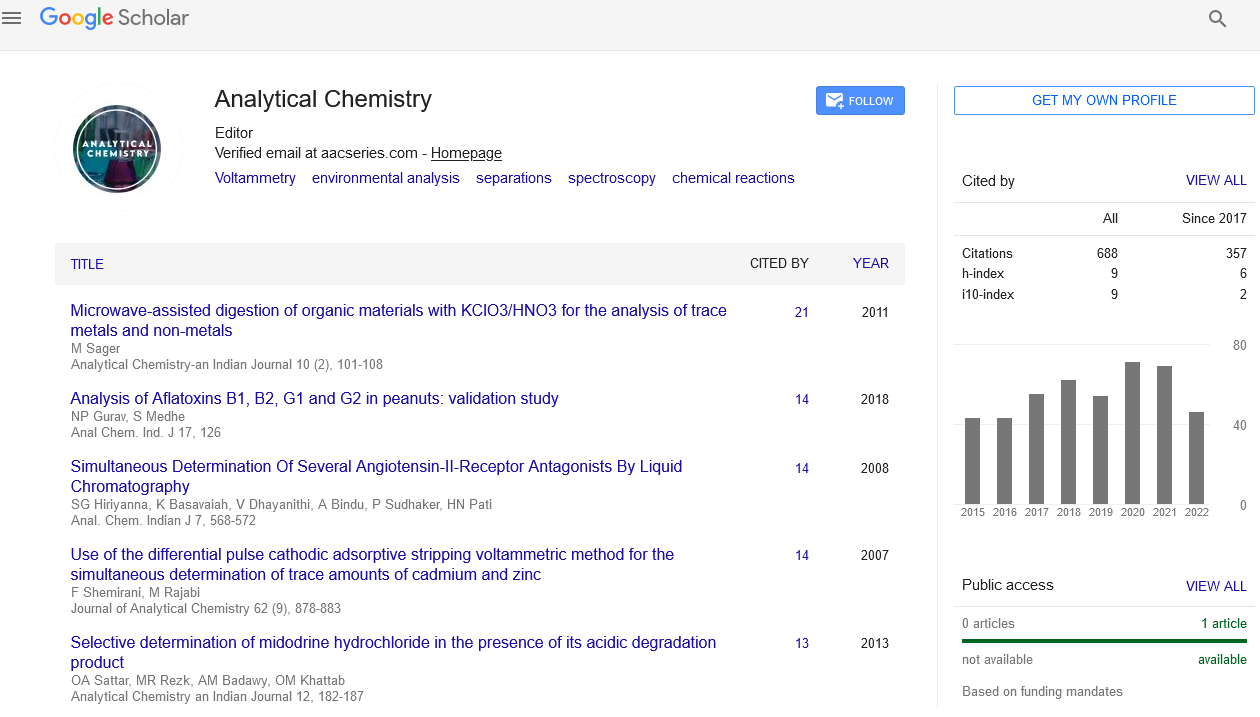Screen dimensions: 1260x717
Task: Click the Analytical Chemistry profile picture
Action: [x=117, y=149]
